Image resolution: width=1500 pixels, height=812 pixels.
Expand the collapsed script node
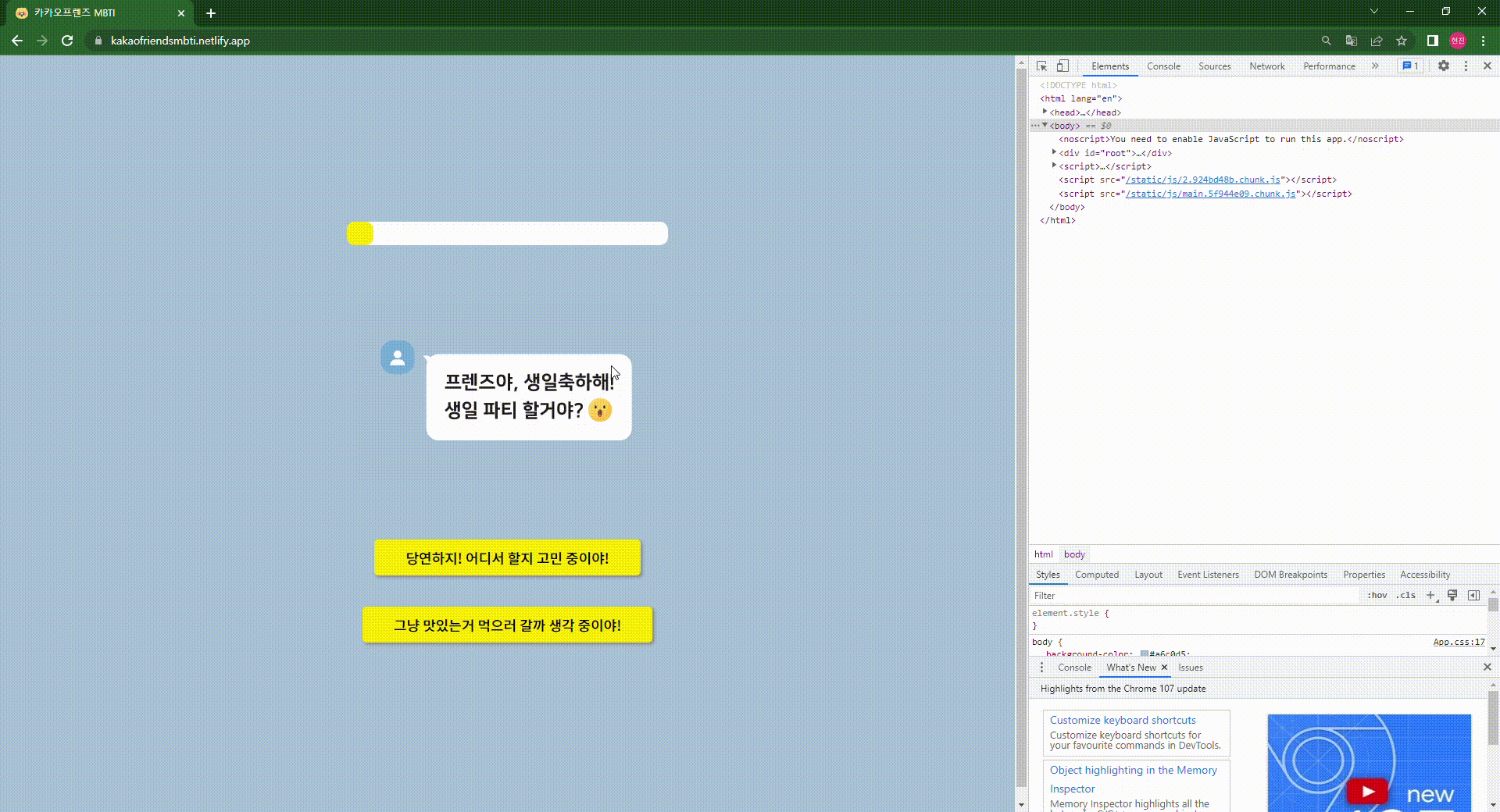[x=1054, y=166]
